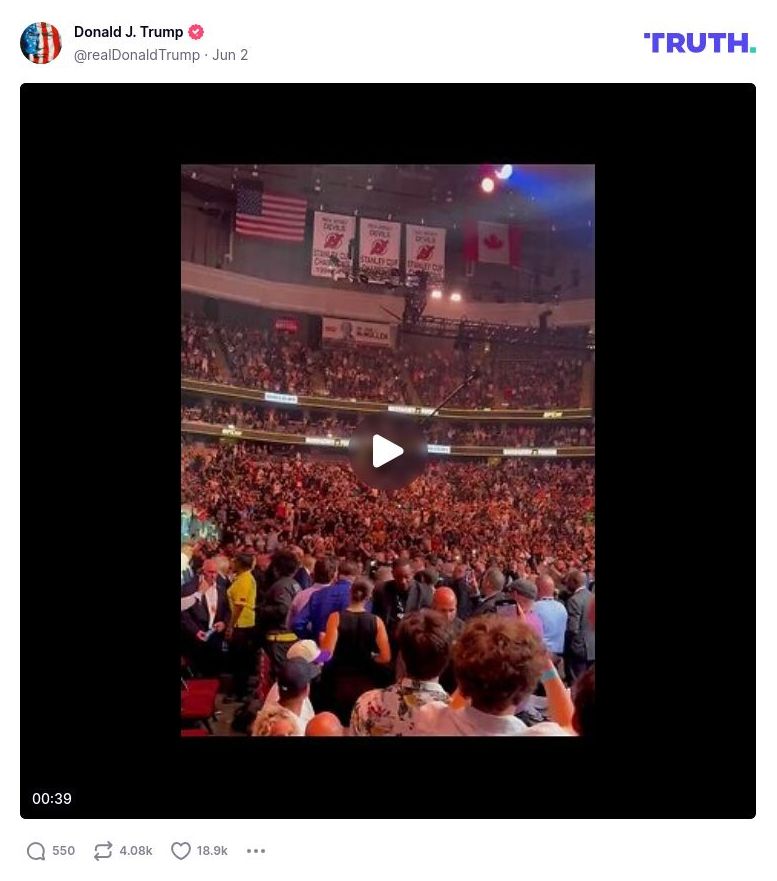The width and height of the screenshot is (777, 881).
Task: Click the Devils Stanley Cup banners
Action: (x=378, y=246)
